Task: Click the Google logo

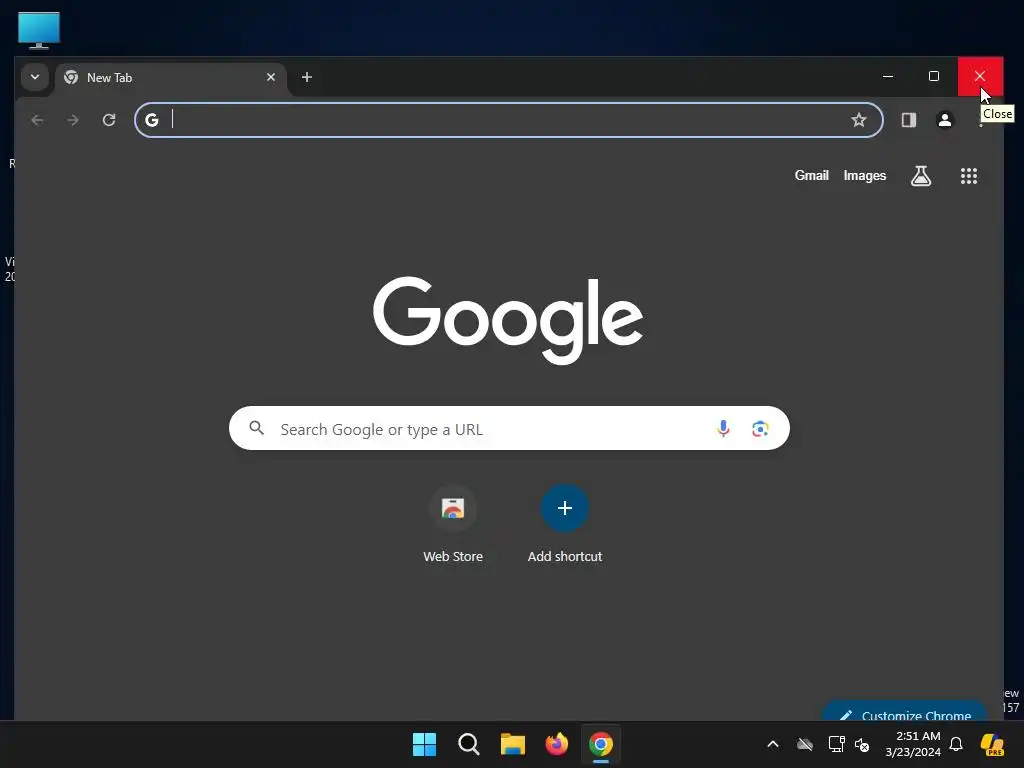Action: pos(508,320)
